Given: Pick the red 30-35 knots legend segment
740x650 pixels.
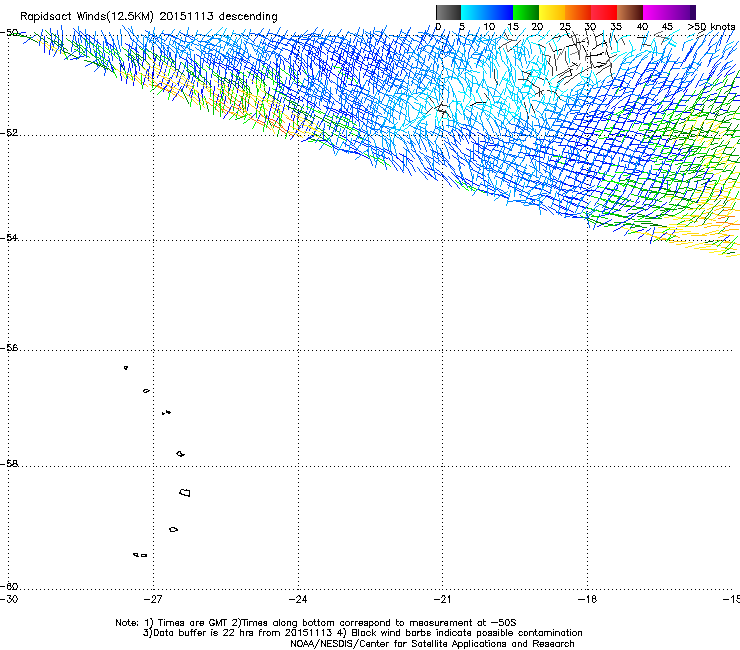Looking at the screenshot, I should click(604, 12).
